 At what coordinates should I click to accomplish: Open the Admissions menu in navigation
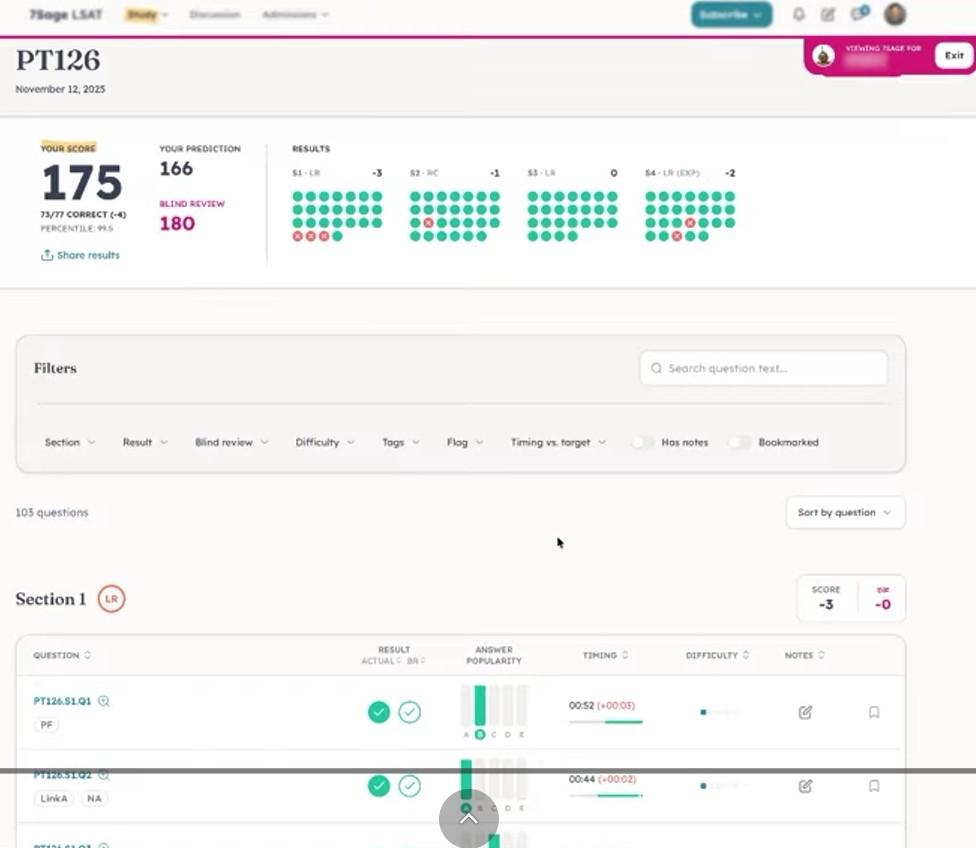[x=295, y=14]
